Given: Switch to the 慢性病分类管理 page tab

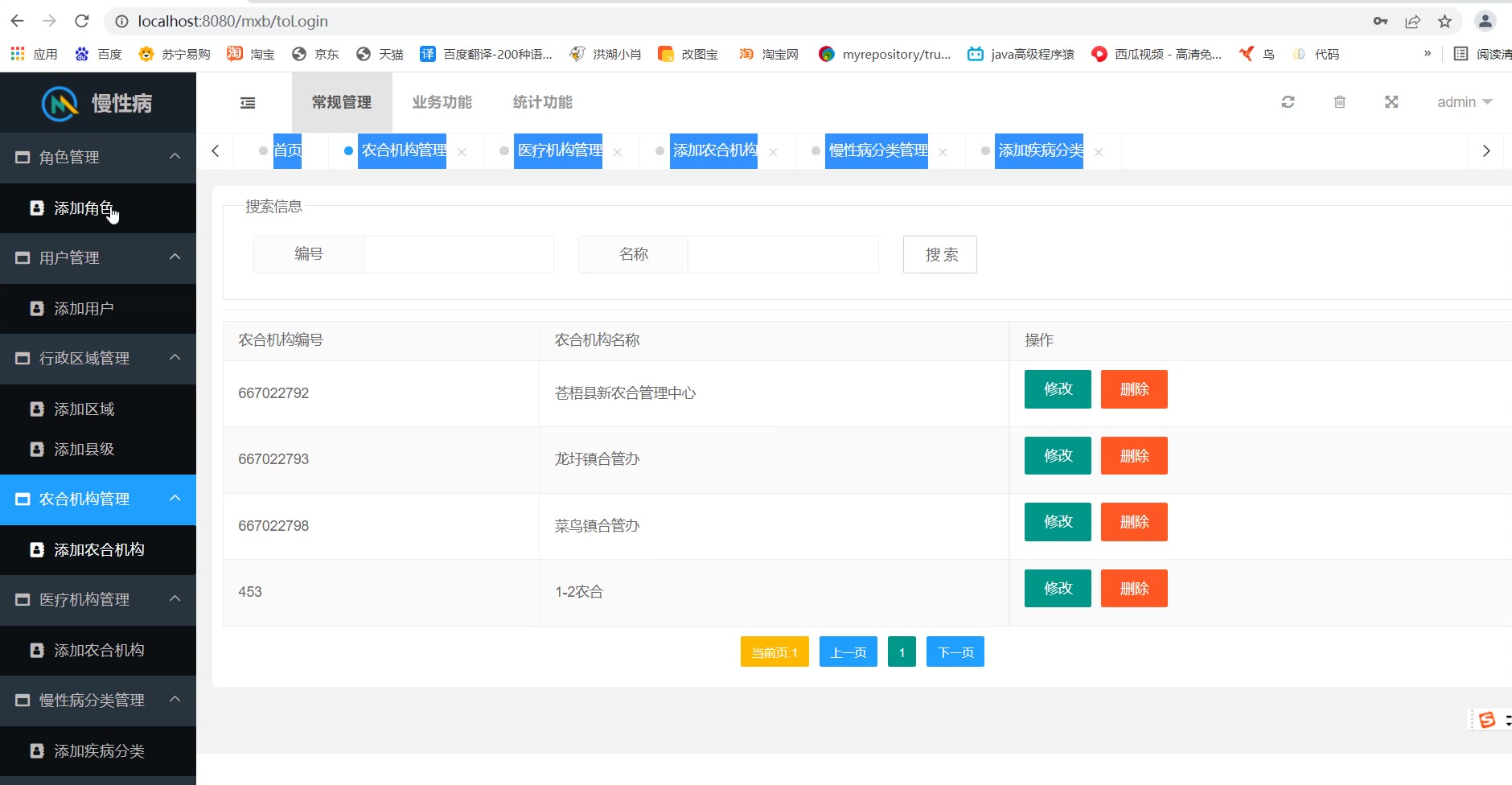Looking at the screenshot, I should (877, 151).
